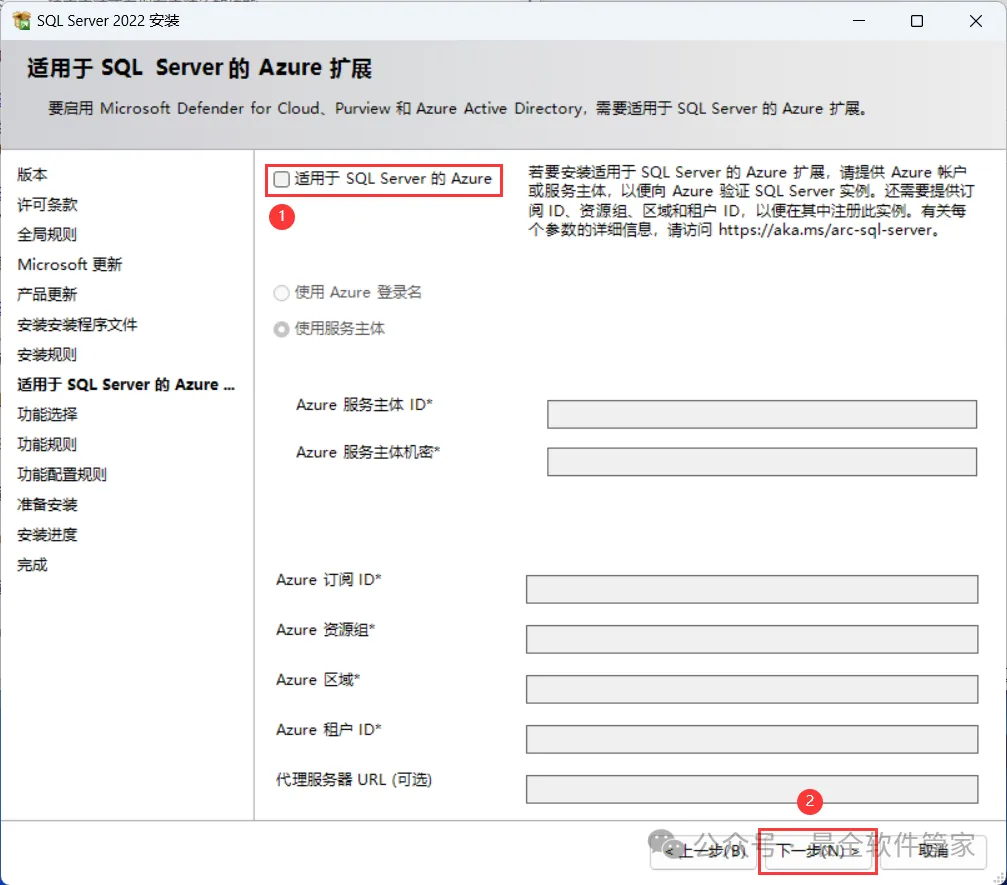Select 功能选择 step in sidebar

(x=47, y=414)
